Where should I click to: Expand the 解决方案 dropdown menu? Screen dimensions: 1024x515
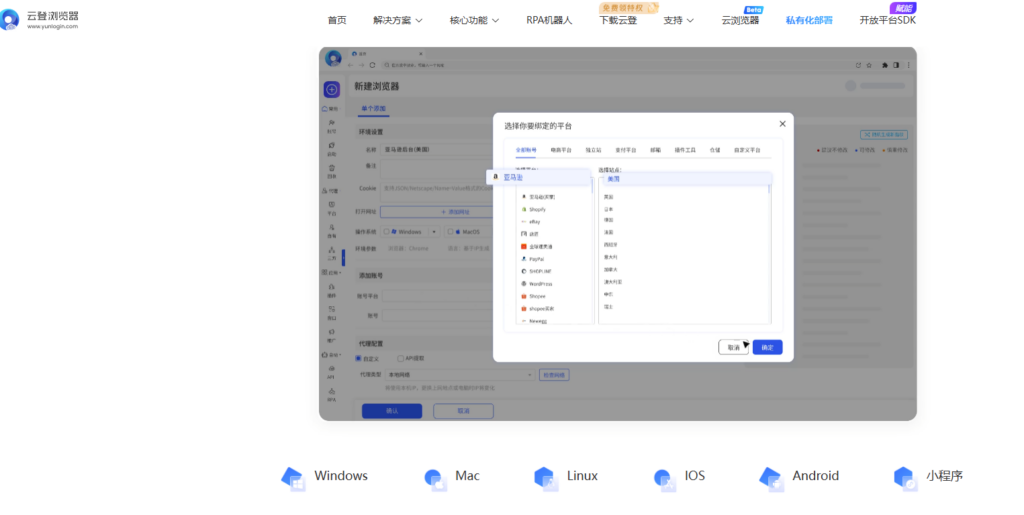(397, 20)
